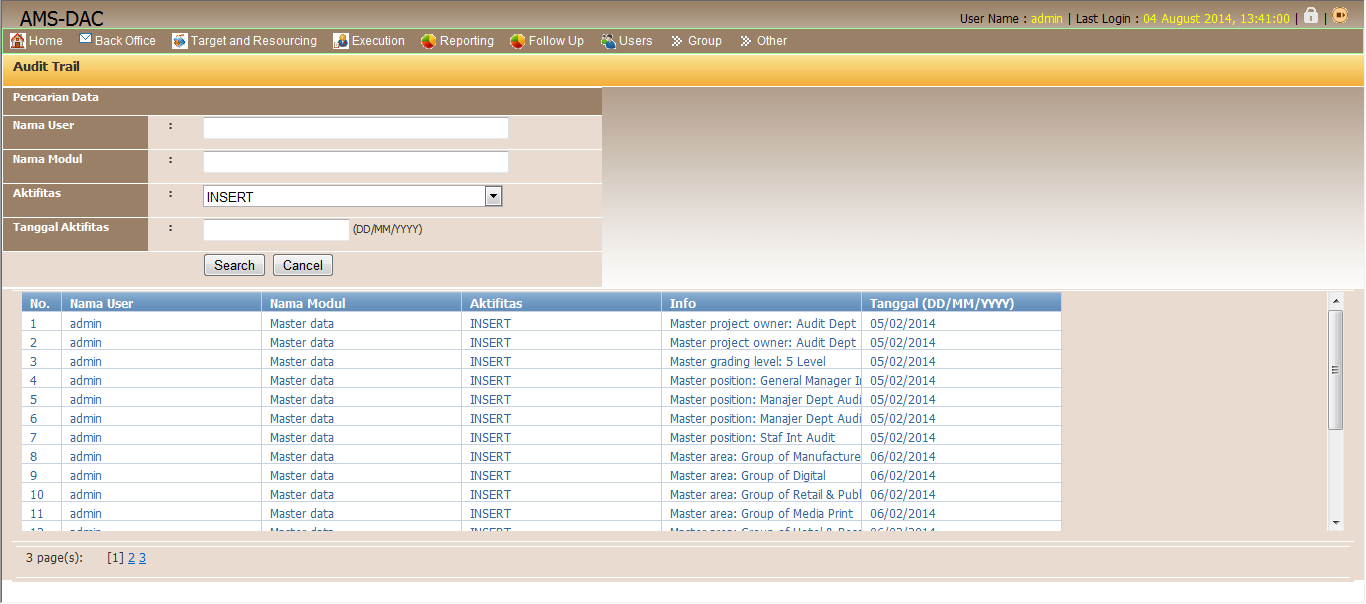The height and width of the screenshot is (604, 1366).
Task: Jump to page 3 of results
Action: 142,558
